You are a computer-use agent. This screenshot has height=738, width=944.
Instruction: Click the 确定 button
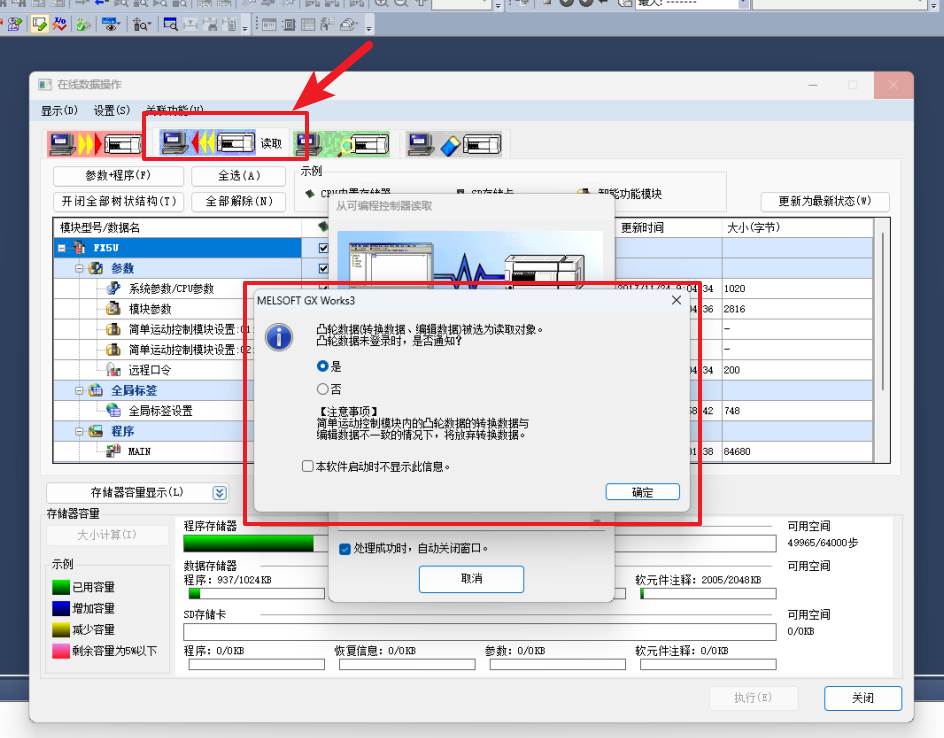pos(642,492)
